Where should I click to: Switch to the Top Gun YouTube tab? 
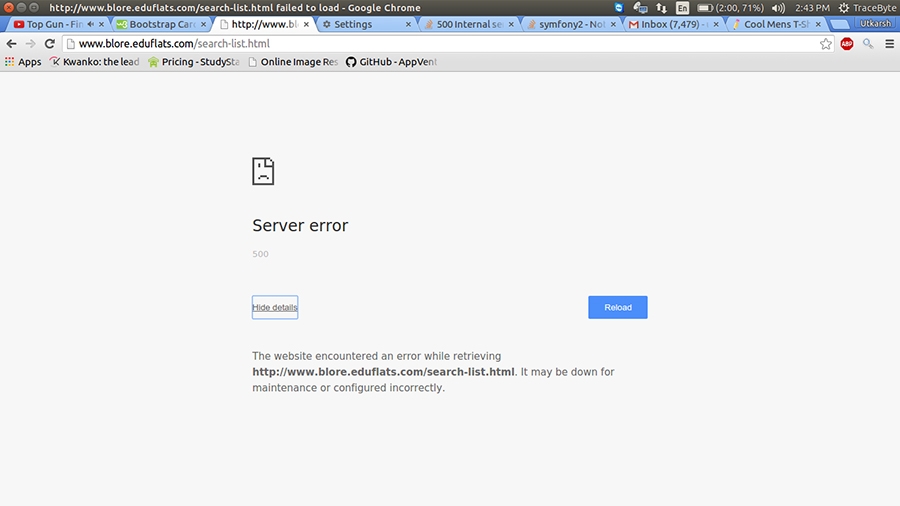(55, 24)
